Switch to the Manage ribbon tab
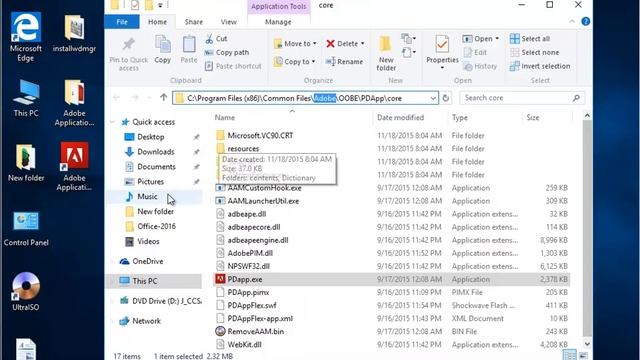 [x=278, y=22]
